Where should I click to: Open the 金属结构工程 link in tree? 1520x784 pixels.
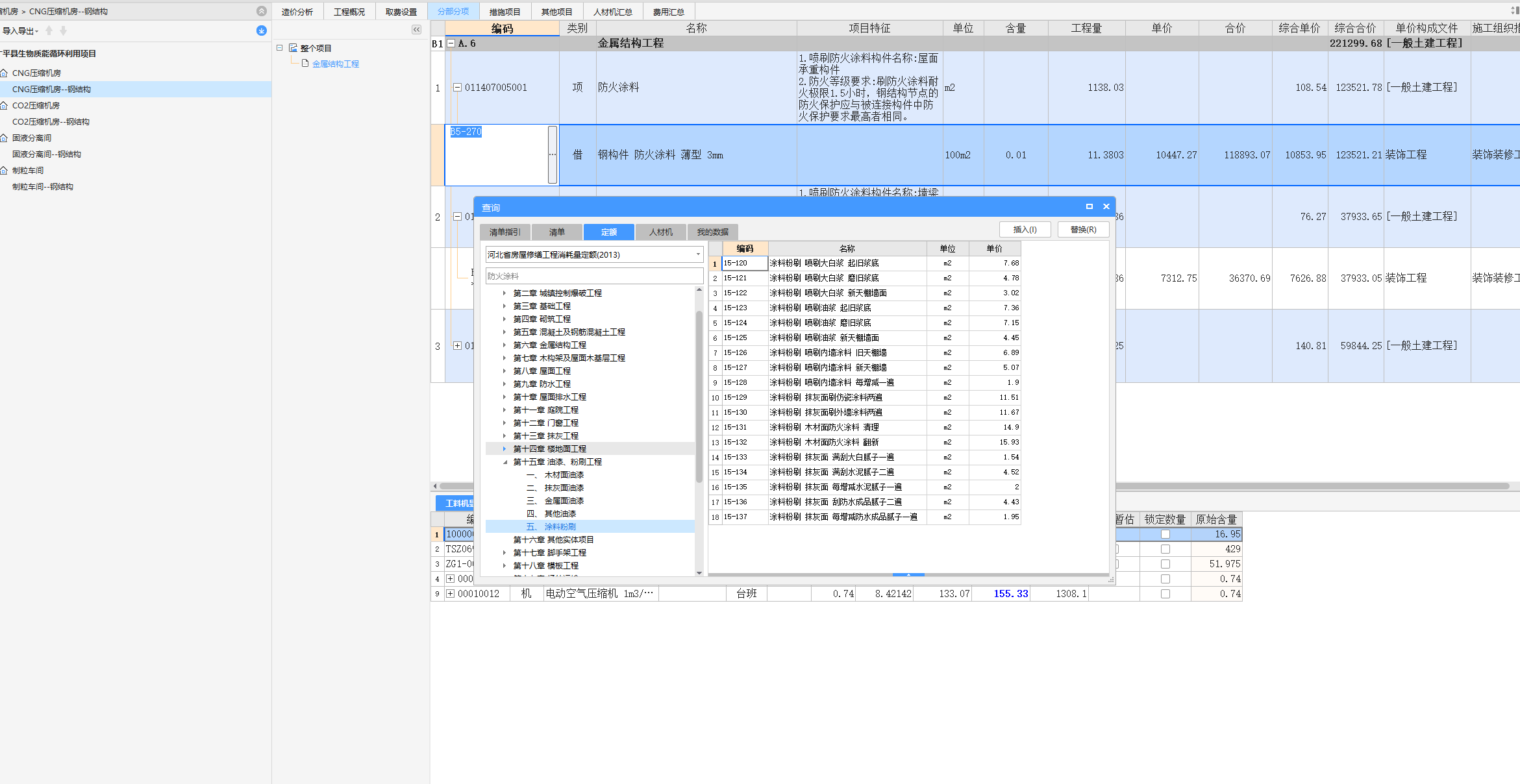click(336, 64)
